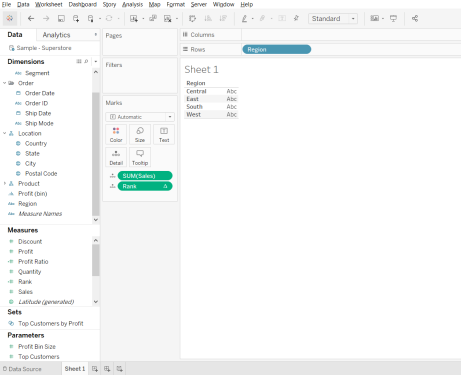Select the Sample - Superstore data source

tap(44, 48)
